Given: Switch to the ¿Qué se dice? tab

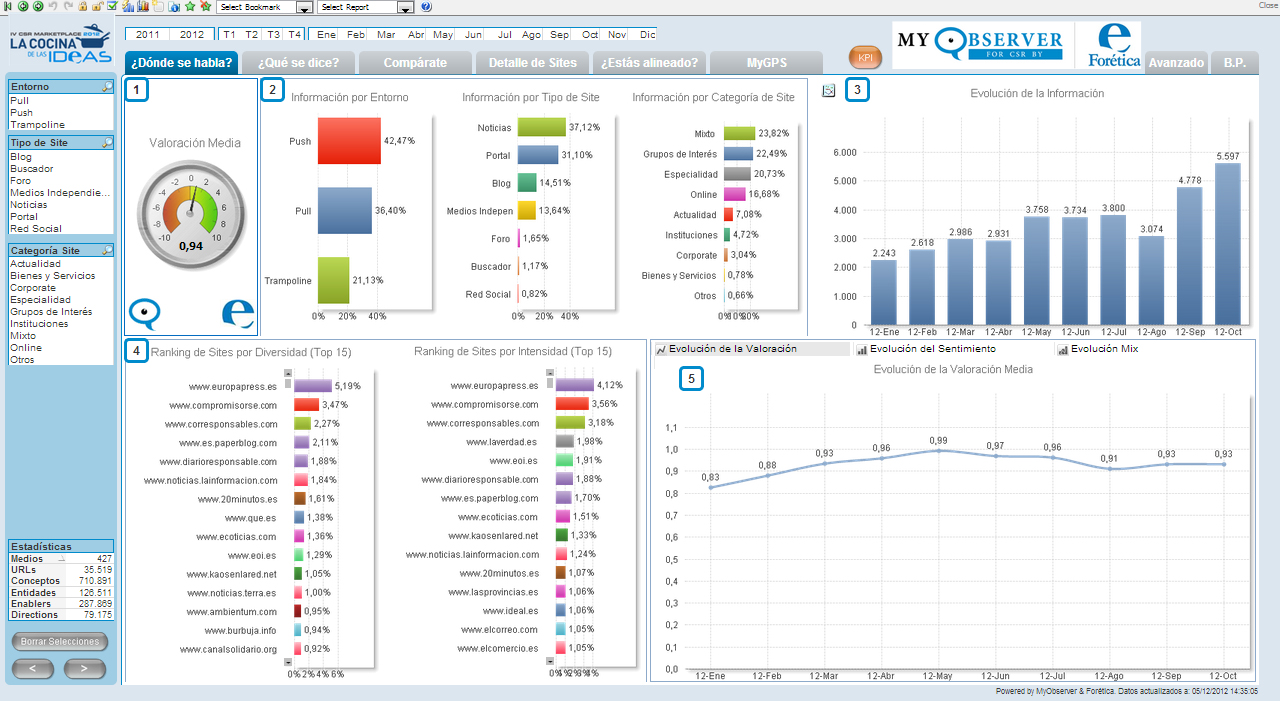Looking at the screenshot, I should click(x=298, y=63).
